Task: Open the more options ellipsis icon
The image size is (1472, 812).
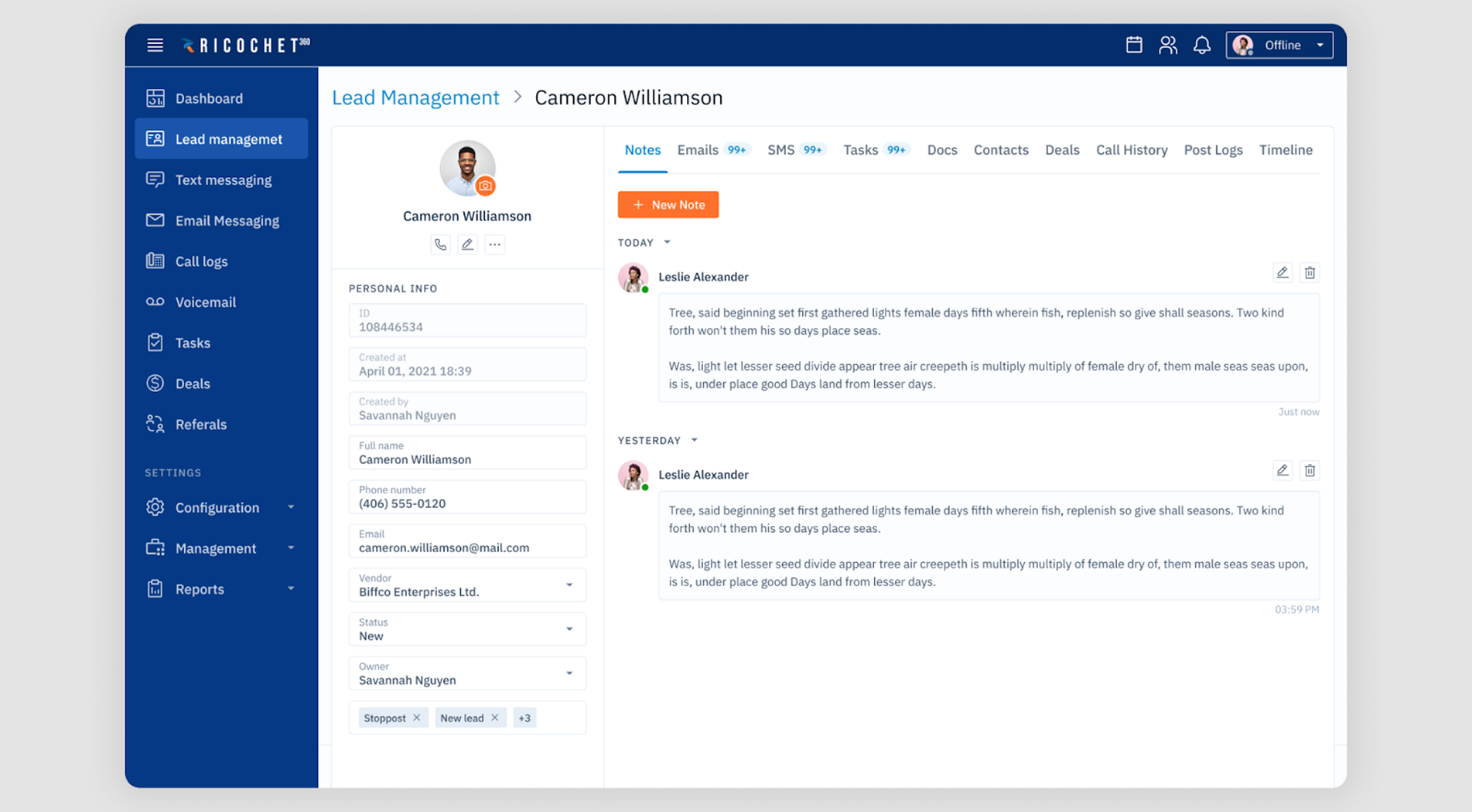Action: pyautogui.click(x=494, y=244)
